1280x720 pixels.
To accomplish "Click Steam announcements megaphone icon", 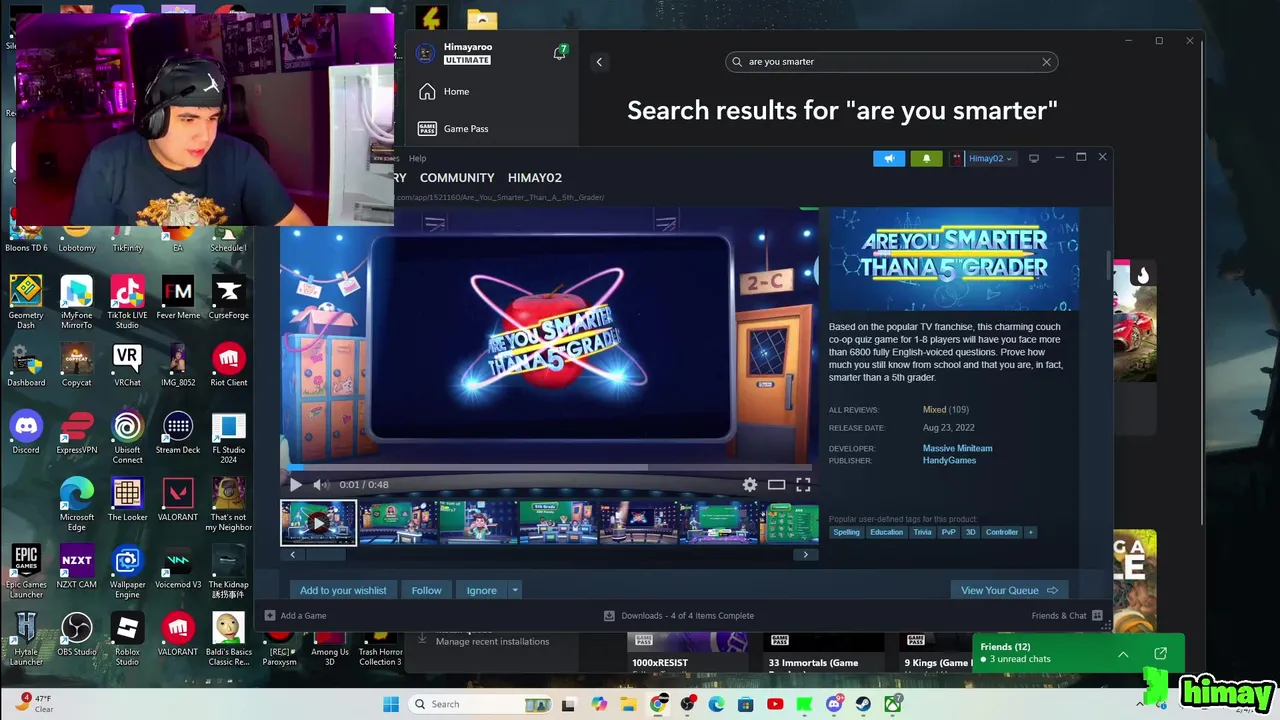I will click(x=889, y=158).
